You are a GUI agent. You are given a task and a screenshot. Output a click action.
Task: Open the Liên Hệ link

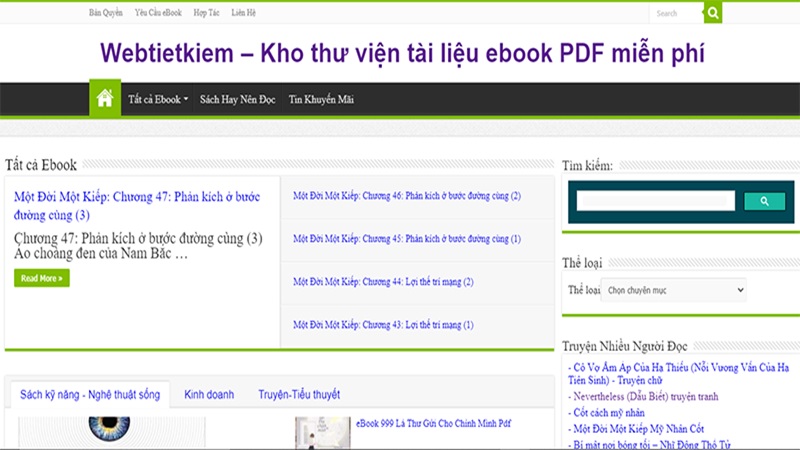click(243, 13)
